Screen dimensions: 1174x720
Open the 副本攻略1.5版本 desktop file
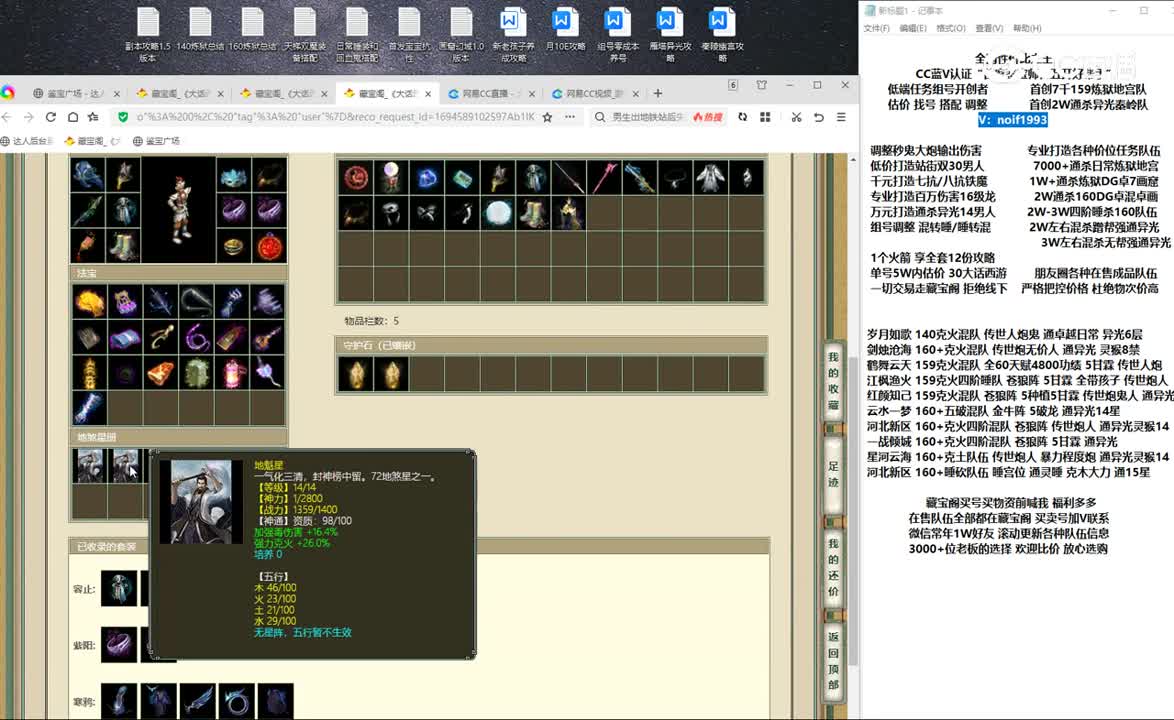[x=148, y=35]
